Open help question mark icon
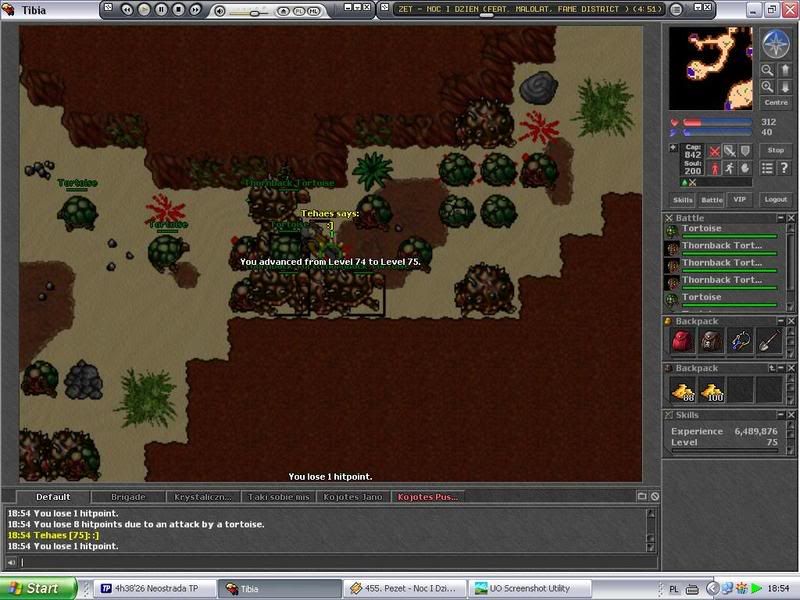 tap(785, 168)
